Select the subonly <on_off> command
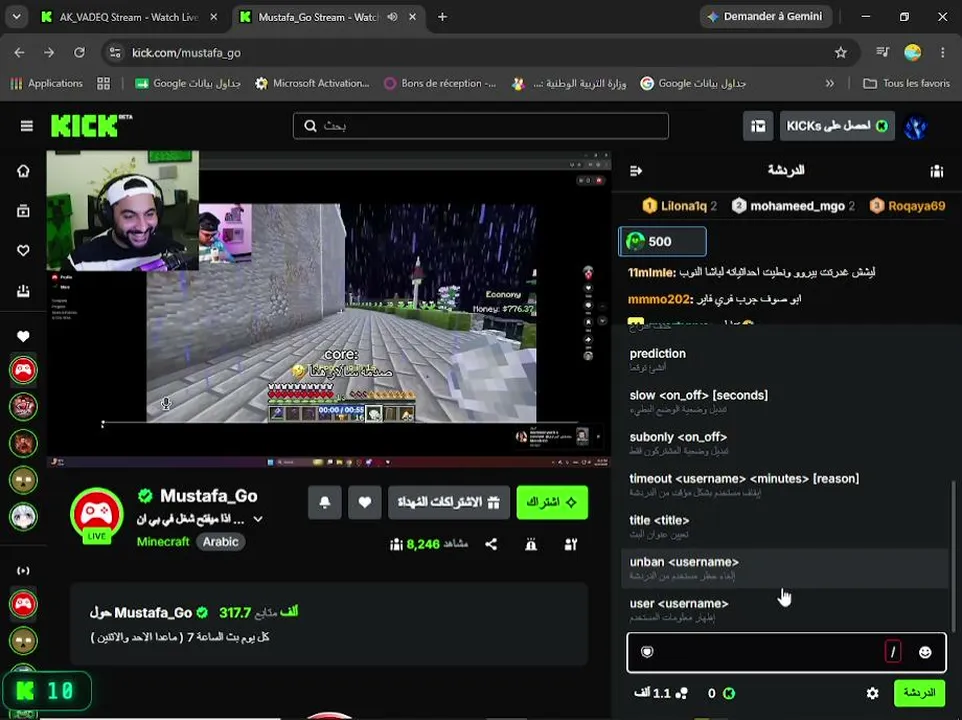 tap(785, 443)
